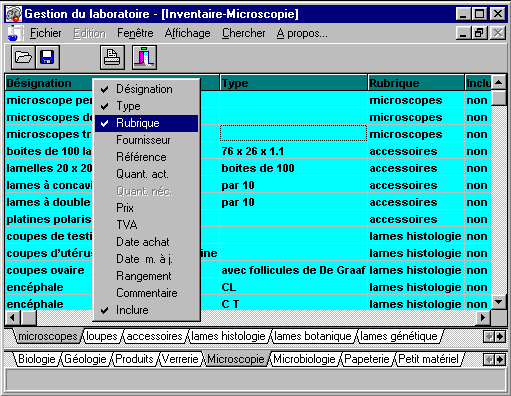Show the Date achat column
Screen dimensions: 511x396
146,242
